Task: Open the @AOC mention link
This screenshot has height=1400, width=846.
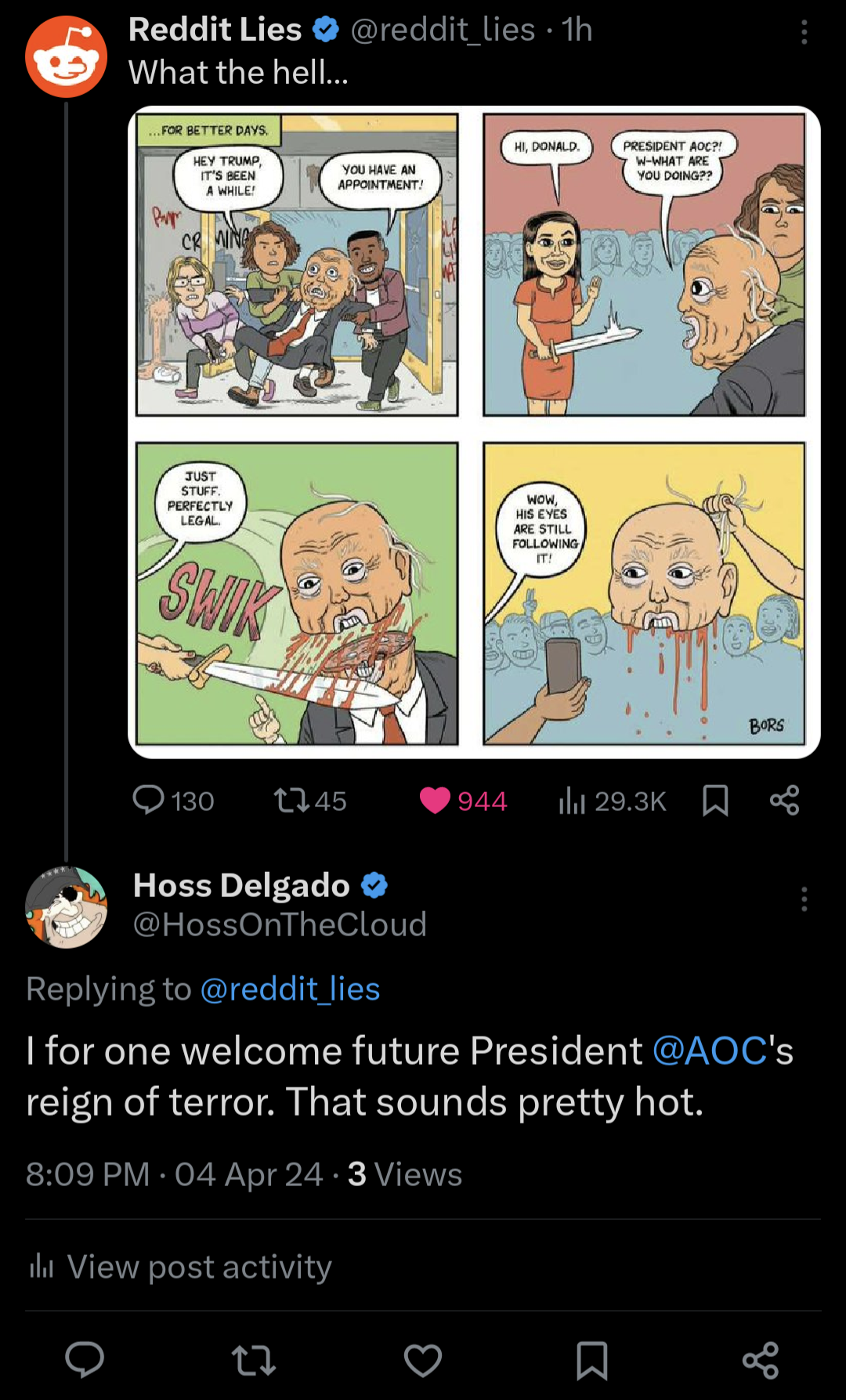Action: point(710,1051)
